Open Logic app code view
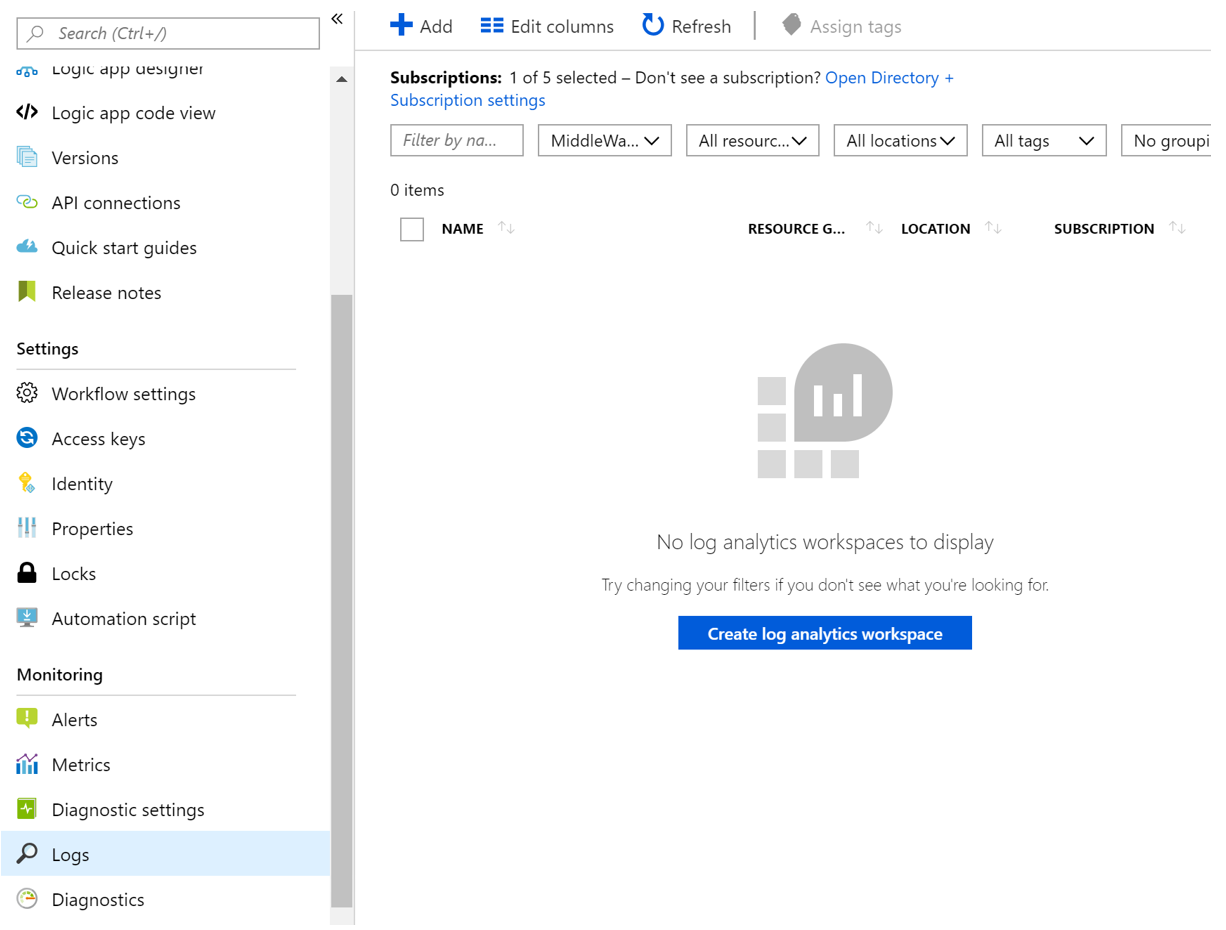1226x930 pixels. (133, 113)
